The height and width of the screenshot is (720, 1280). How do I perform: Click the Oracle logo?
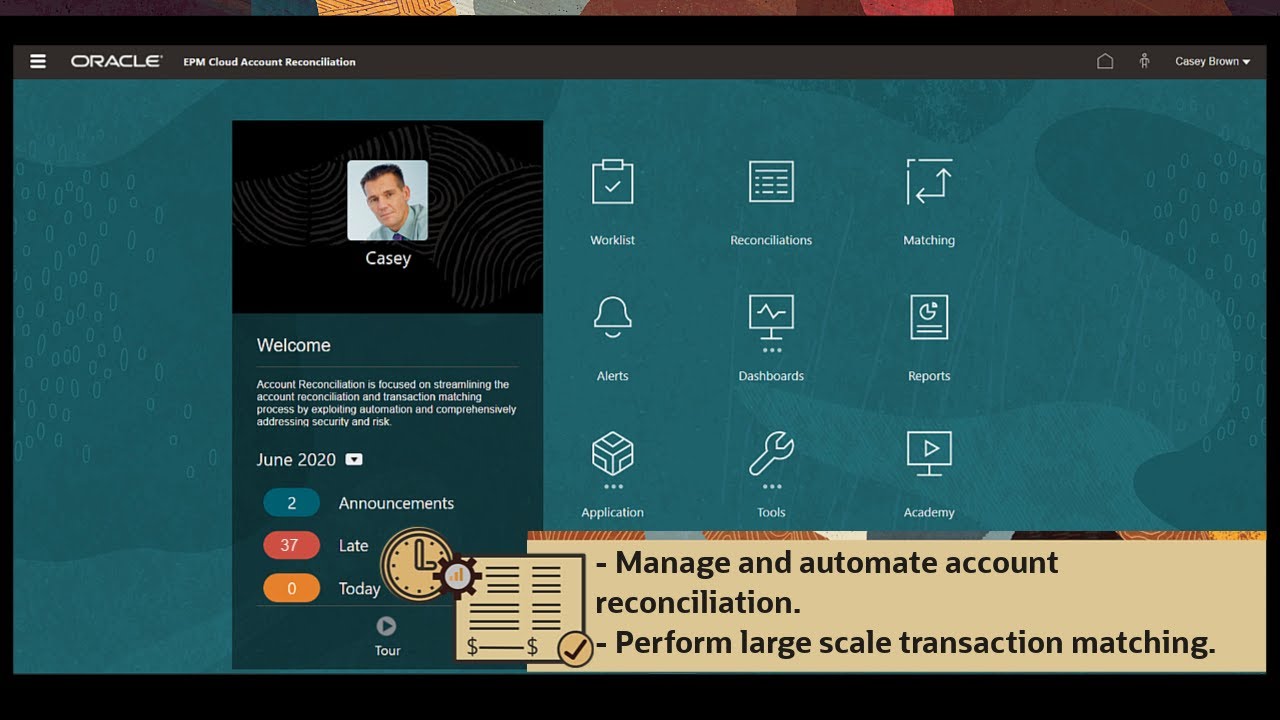(x=116, y=61)
